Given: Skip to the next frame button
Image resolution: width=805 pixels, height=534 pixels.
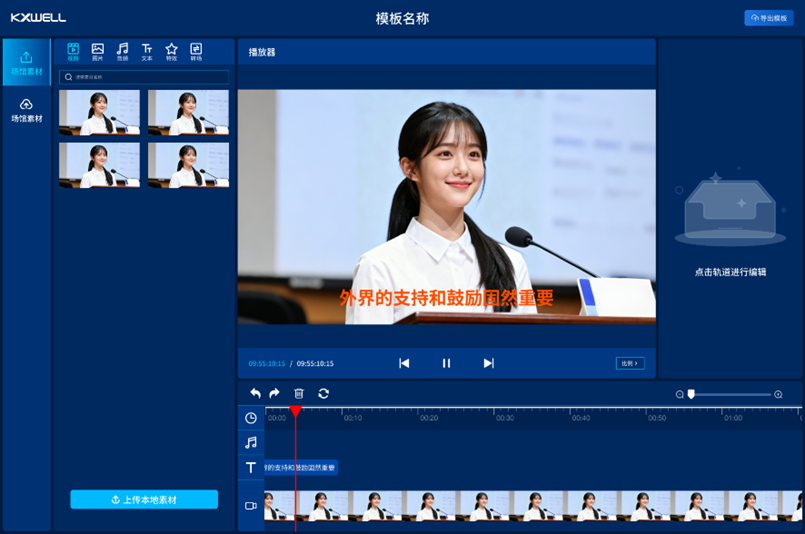Looking at the screenshot, I should click(489, 363).
